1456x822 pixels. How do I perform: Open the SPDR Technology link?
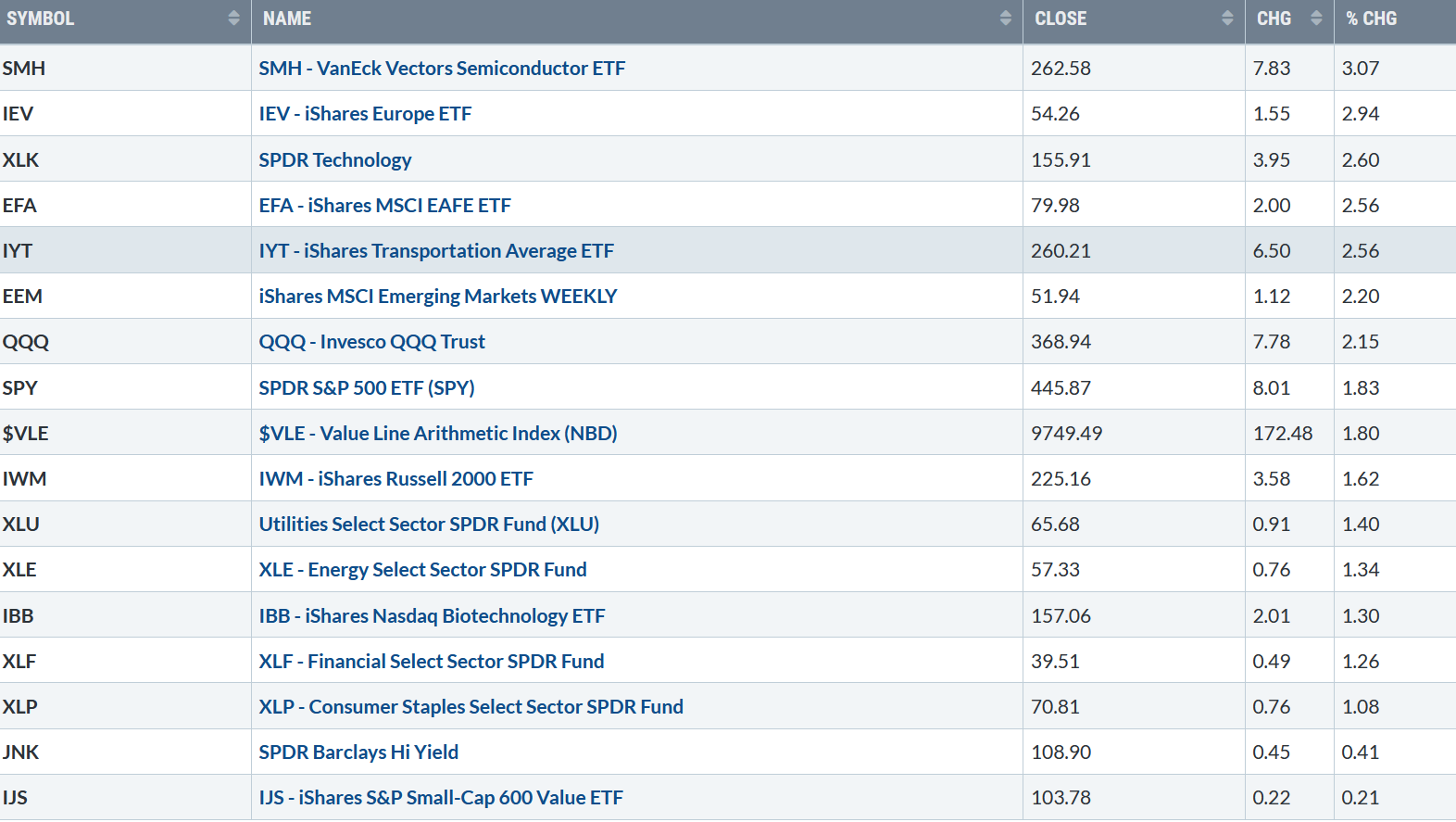[x=335, y=159]
